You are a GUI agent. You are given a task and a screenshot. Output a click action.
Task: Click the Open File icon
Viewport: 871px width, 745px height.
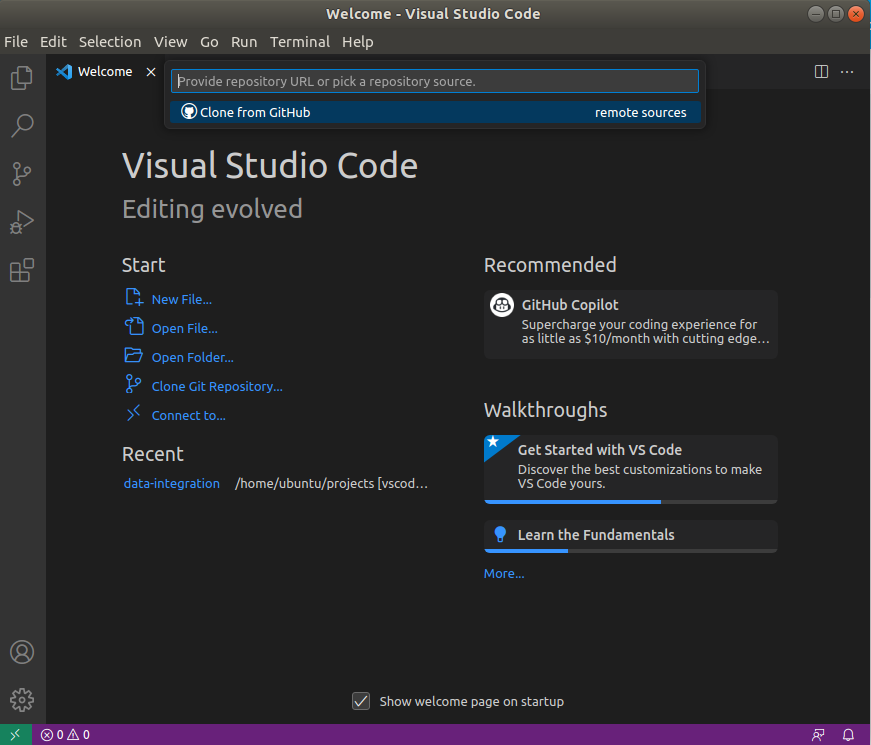pos(134,327)
